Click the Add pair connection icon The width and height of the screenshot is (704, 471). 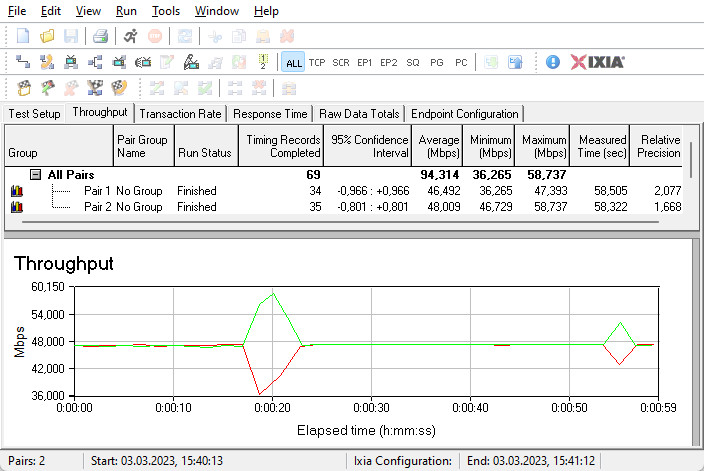[x=23, y=62]
